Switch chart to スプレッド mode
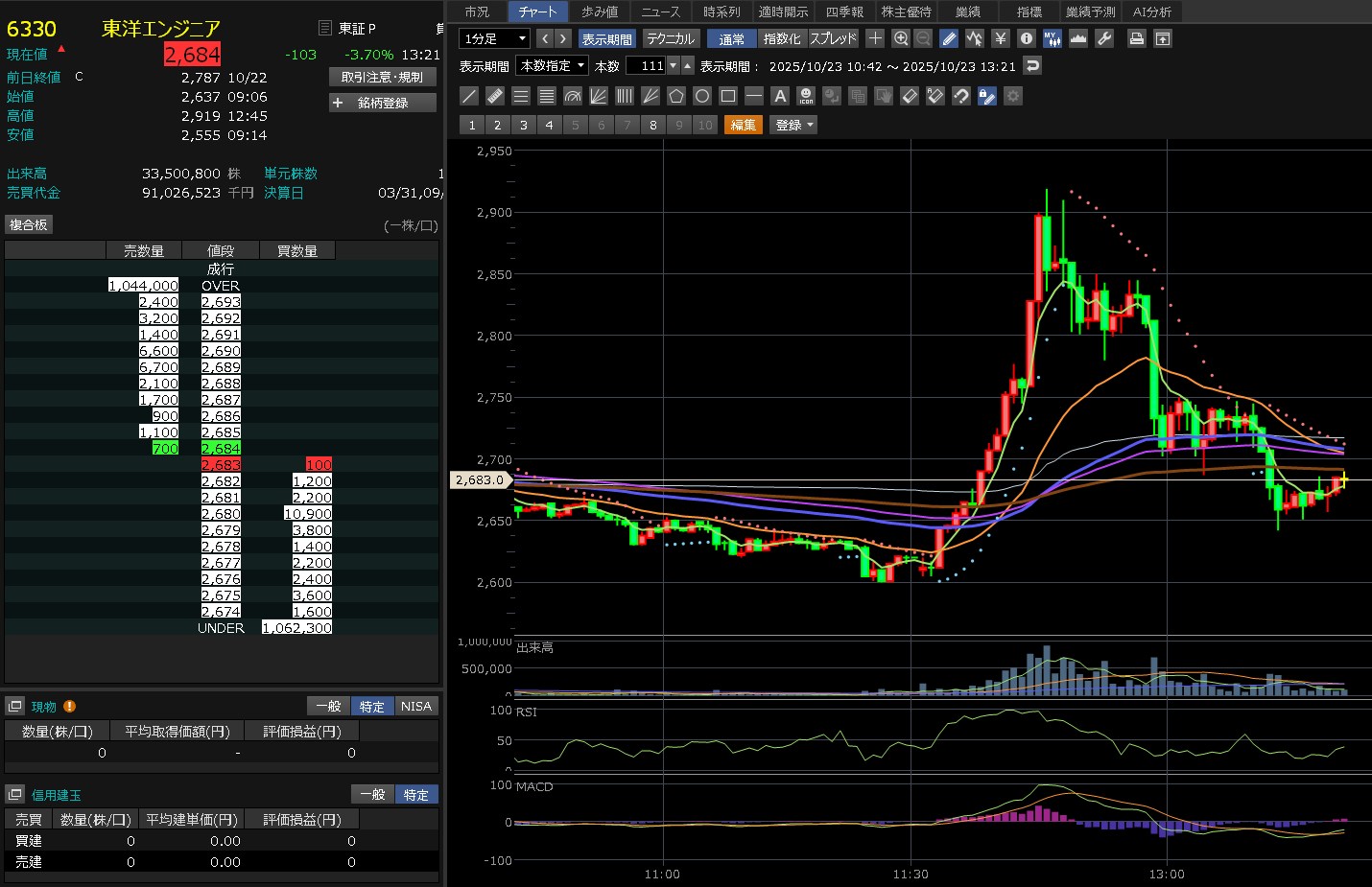Image resolution: width=1372 pixels, height=887 pixels. pos(833,39)
